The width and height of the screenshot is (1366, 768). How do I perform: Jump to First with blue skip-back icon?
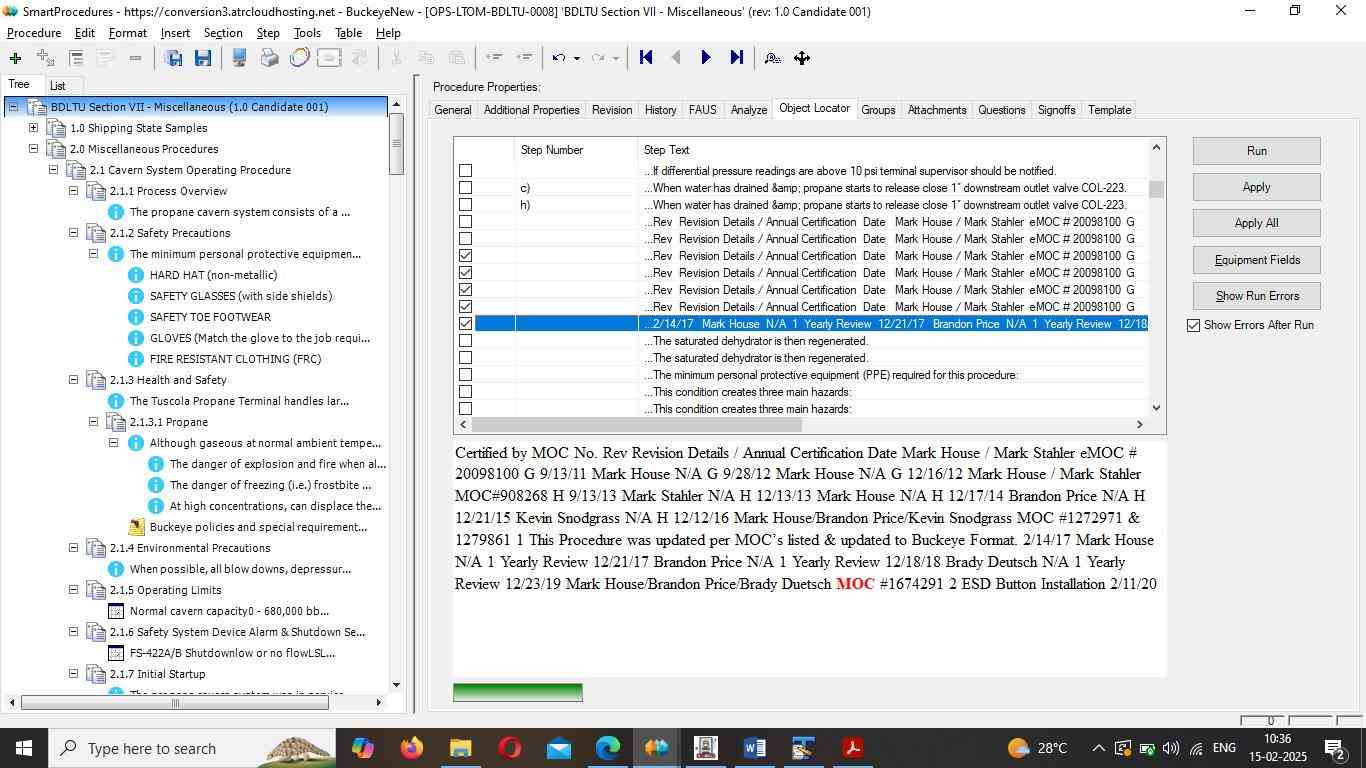tap(646, 58)
